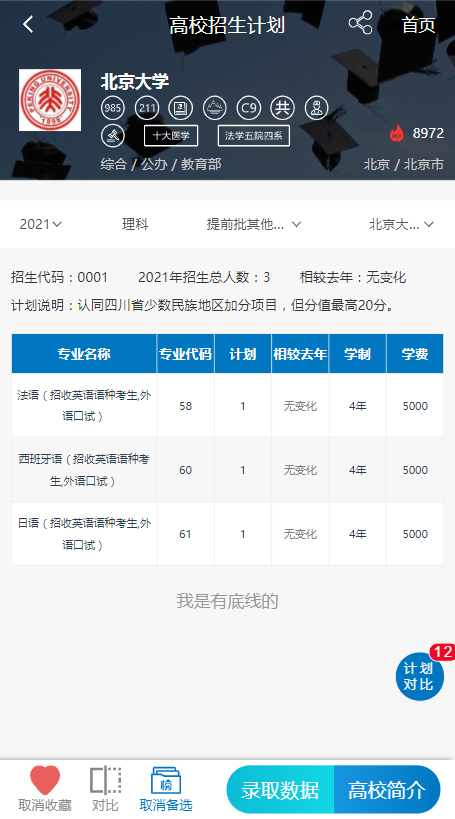Image resolution: width=455 pixels, height=819 pixels.
Task: Tap the badge after the 211 icon
Action: 181,108
